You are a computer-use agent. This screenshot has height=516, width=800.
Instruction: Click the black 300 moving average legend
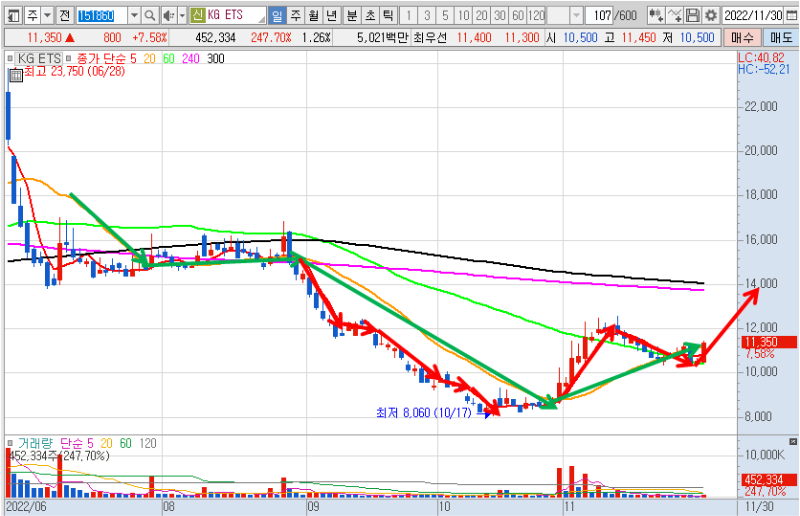pos(216,59)
